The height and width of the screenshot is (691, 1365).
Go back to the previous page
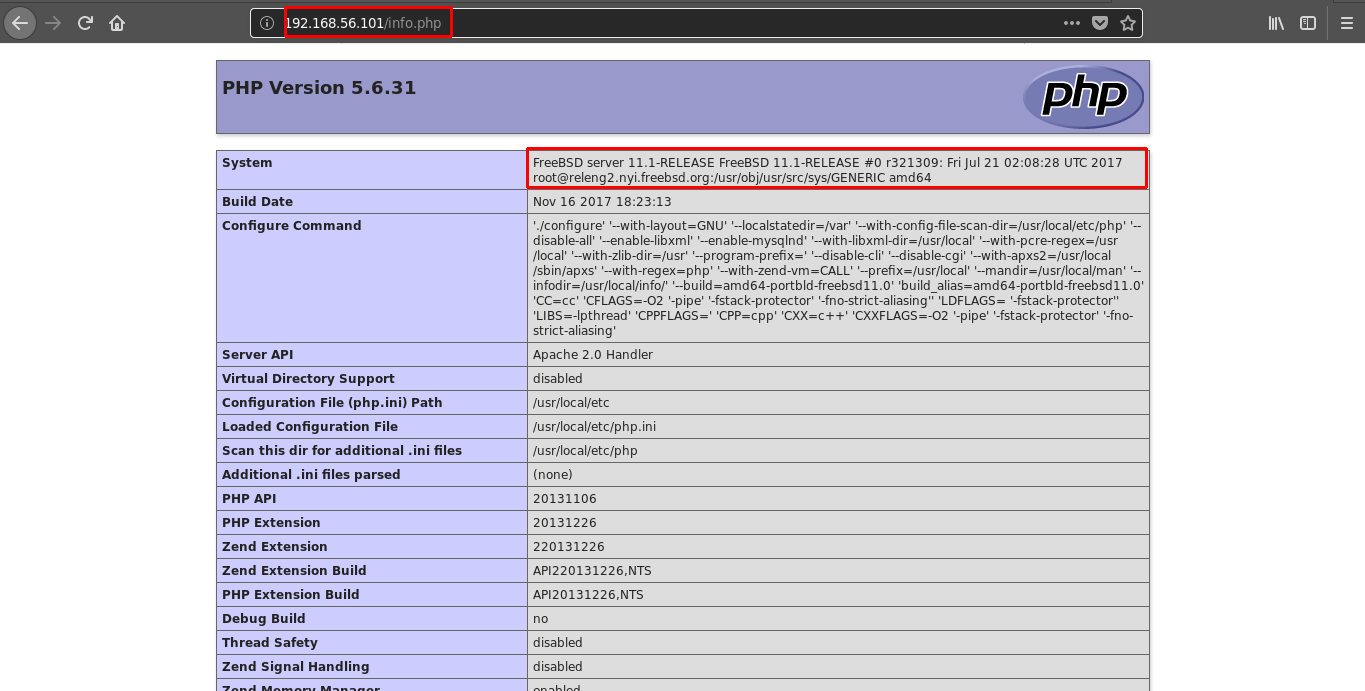pos(20,23)
